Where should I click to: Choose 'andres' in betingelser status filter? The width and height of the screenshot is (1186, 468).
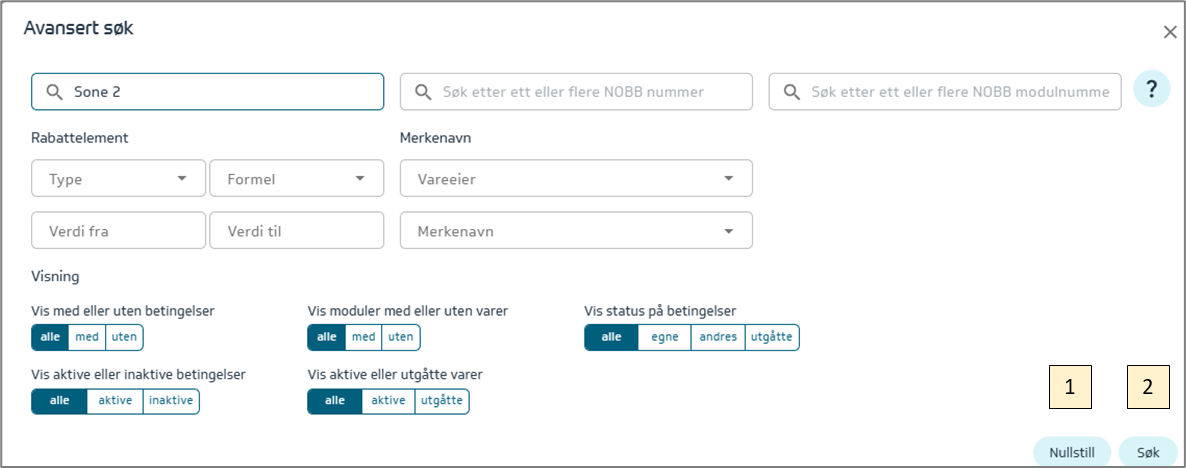click(x=718, y=337)
